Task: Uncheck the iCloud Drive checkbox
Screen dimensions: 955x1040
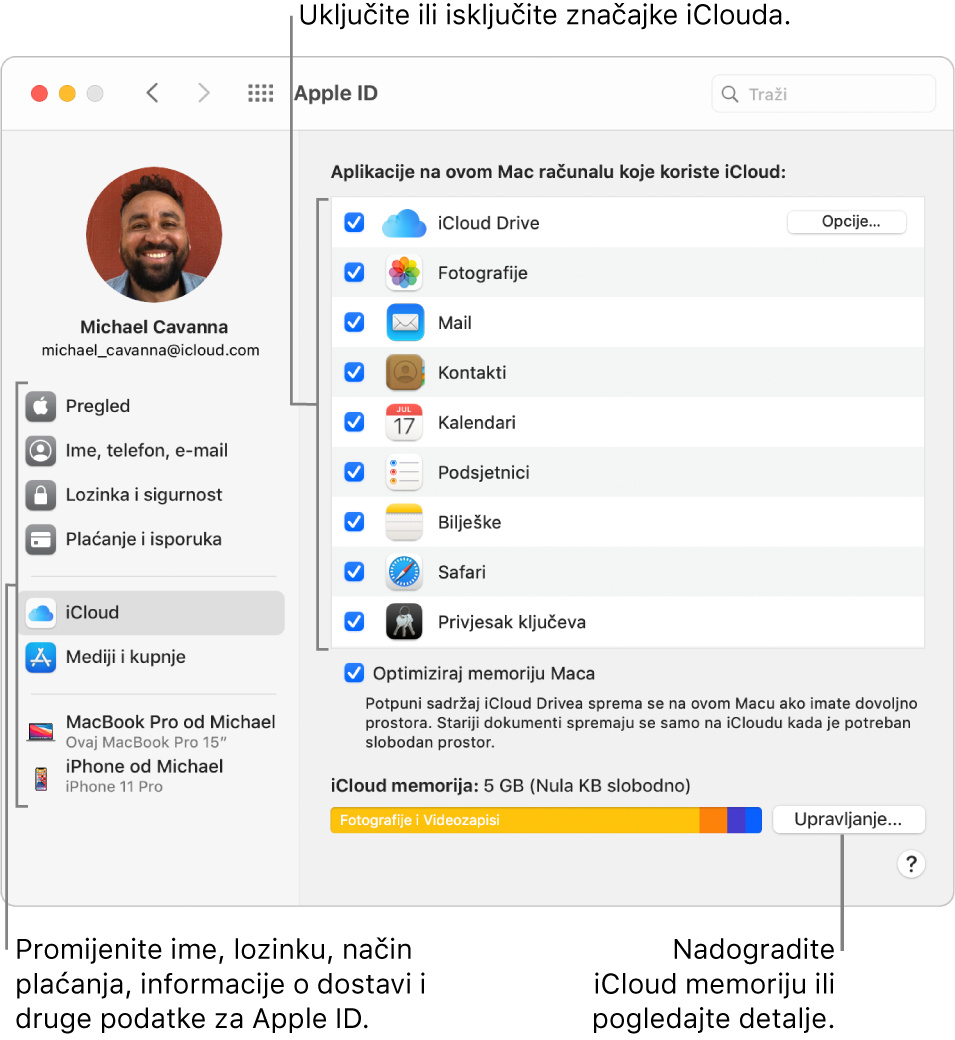Action: (354, 222)
